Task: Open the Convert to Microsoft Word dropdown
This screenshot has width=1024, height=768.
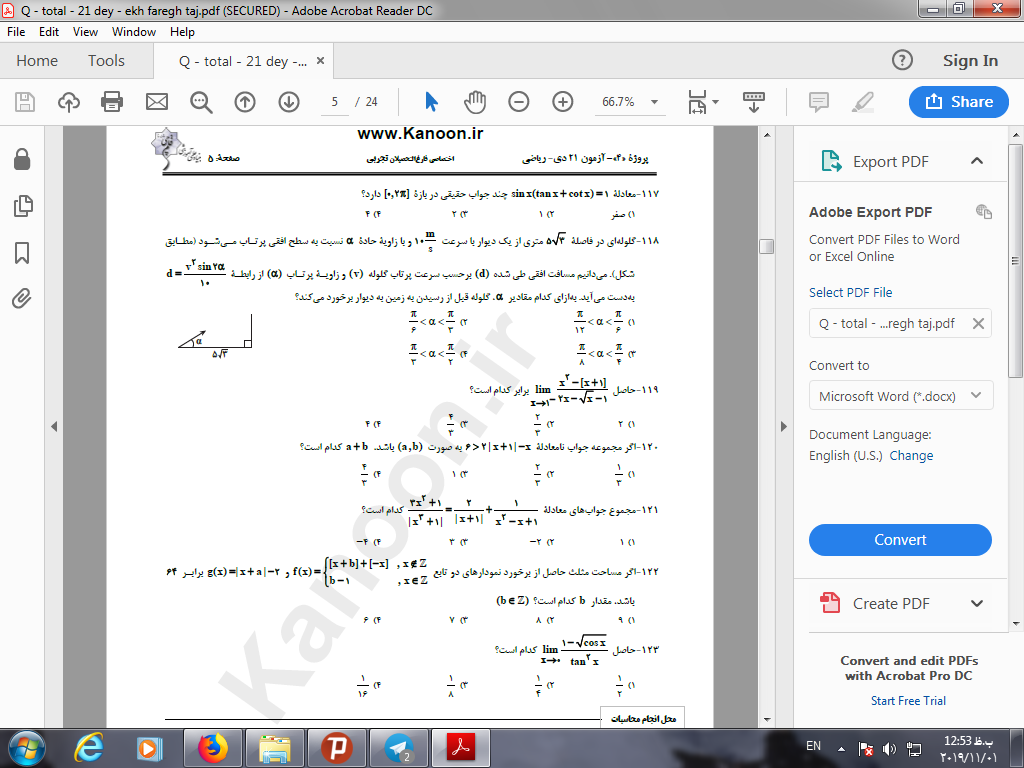Action: pos(900,396)
